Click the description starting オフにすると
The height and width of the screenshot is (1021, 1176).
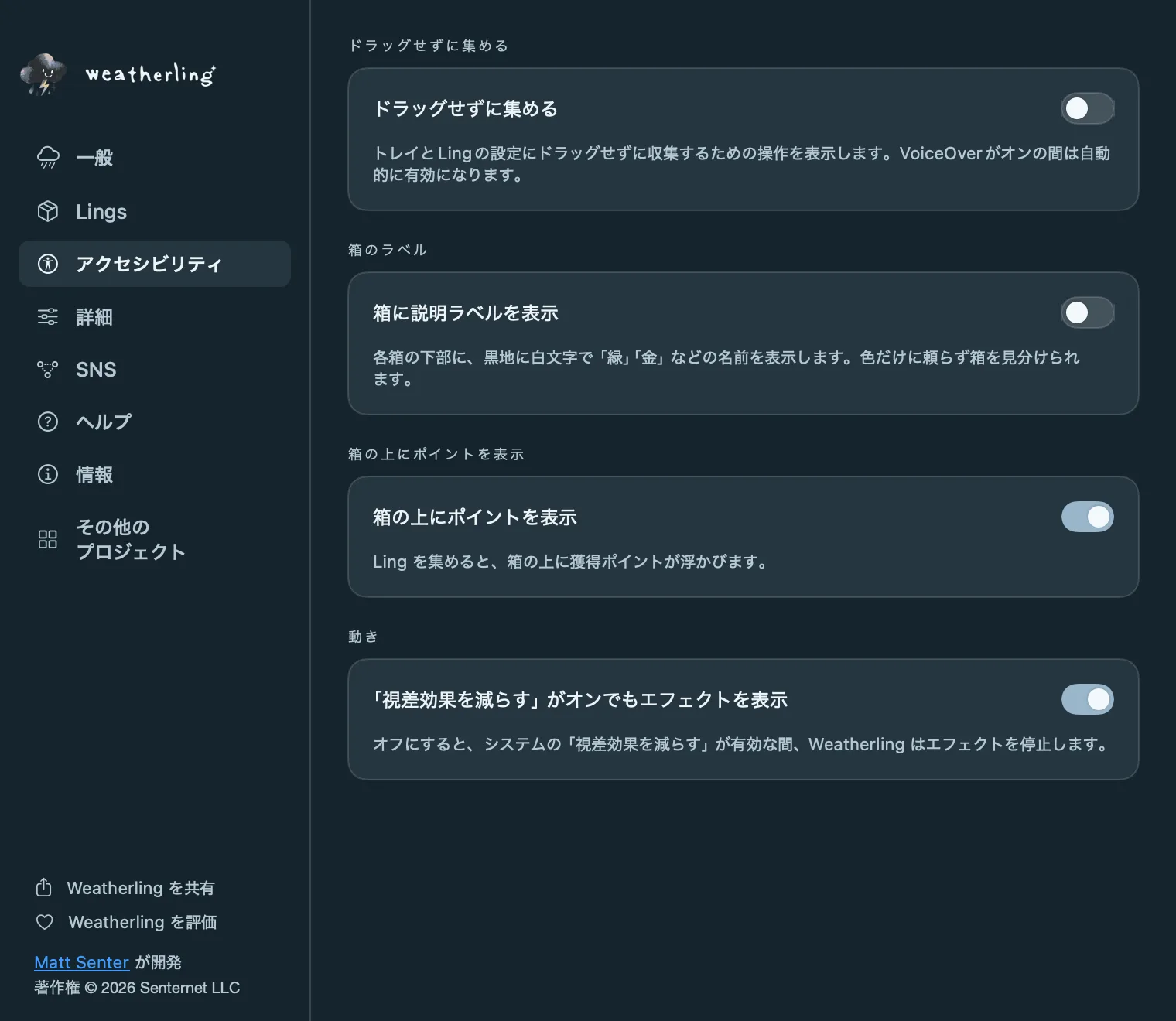point(742,744)
